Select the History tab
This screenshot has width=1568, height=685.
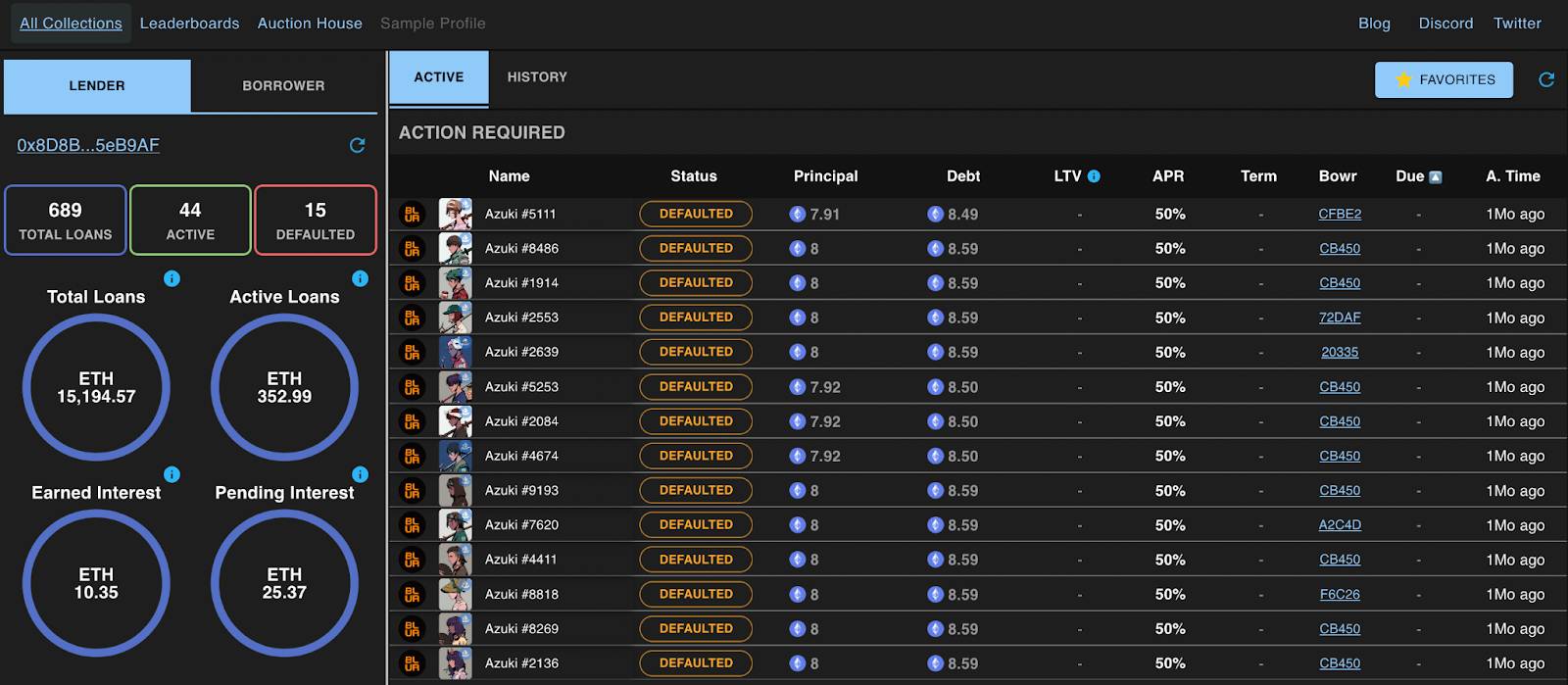point(537,77)
